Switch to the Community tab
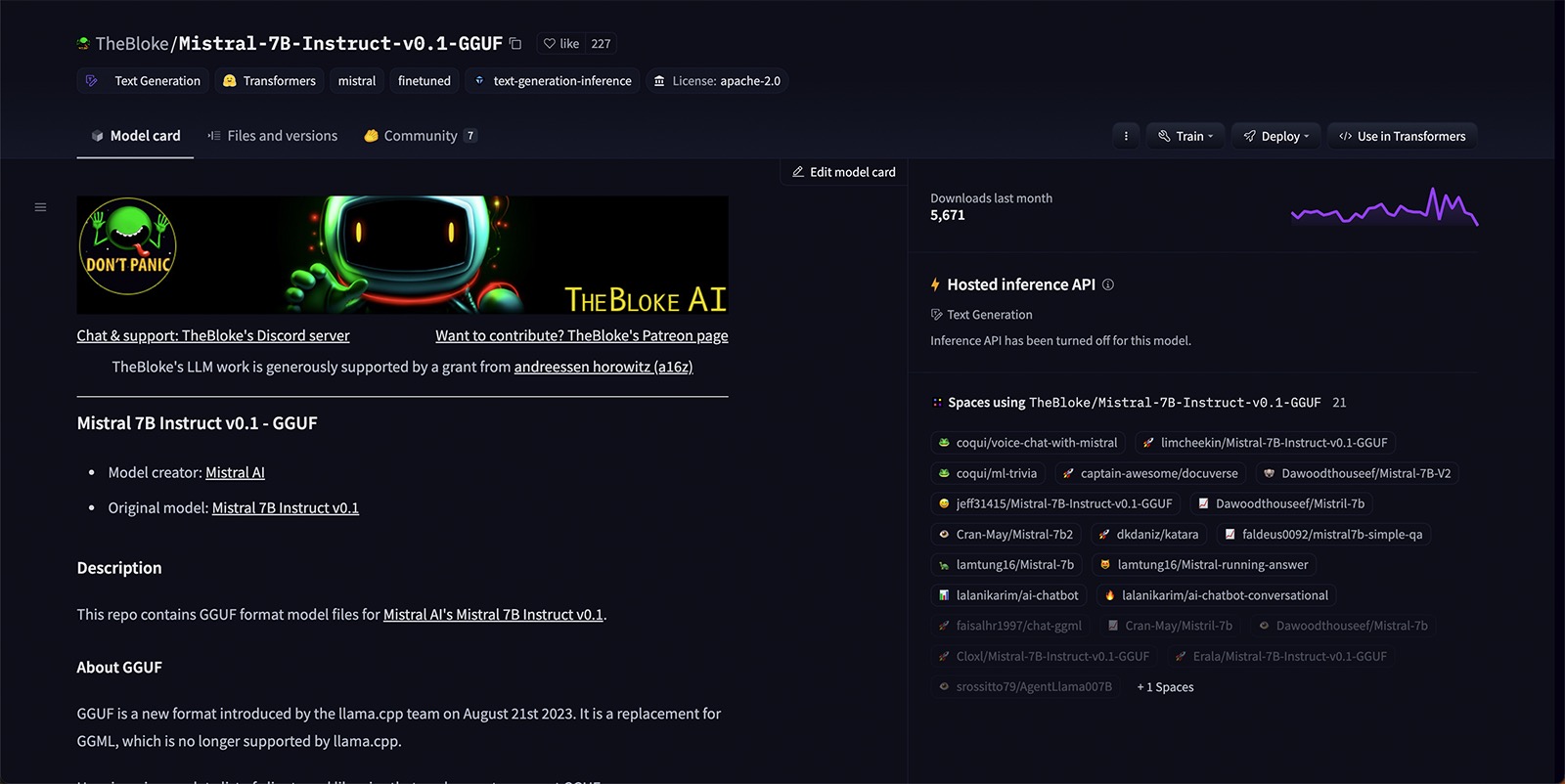 (x=421, y=136)
